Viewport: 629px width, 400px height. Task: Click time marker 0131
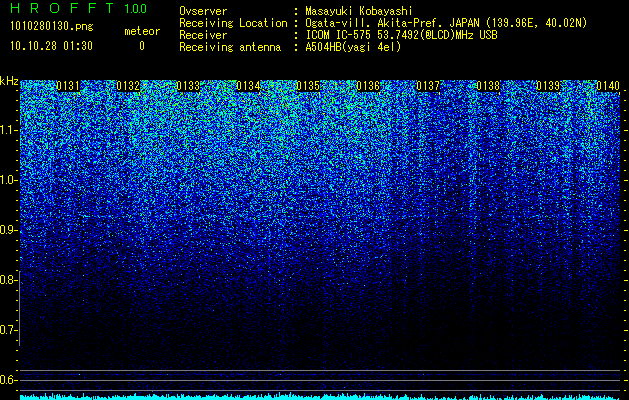(68, 86)
